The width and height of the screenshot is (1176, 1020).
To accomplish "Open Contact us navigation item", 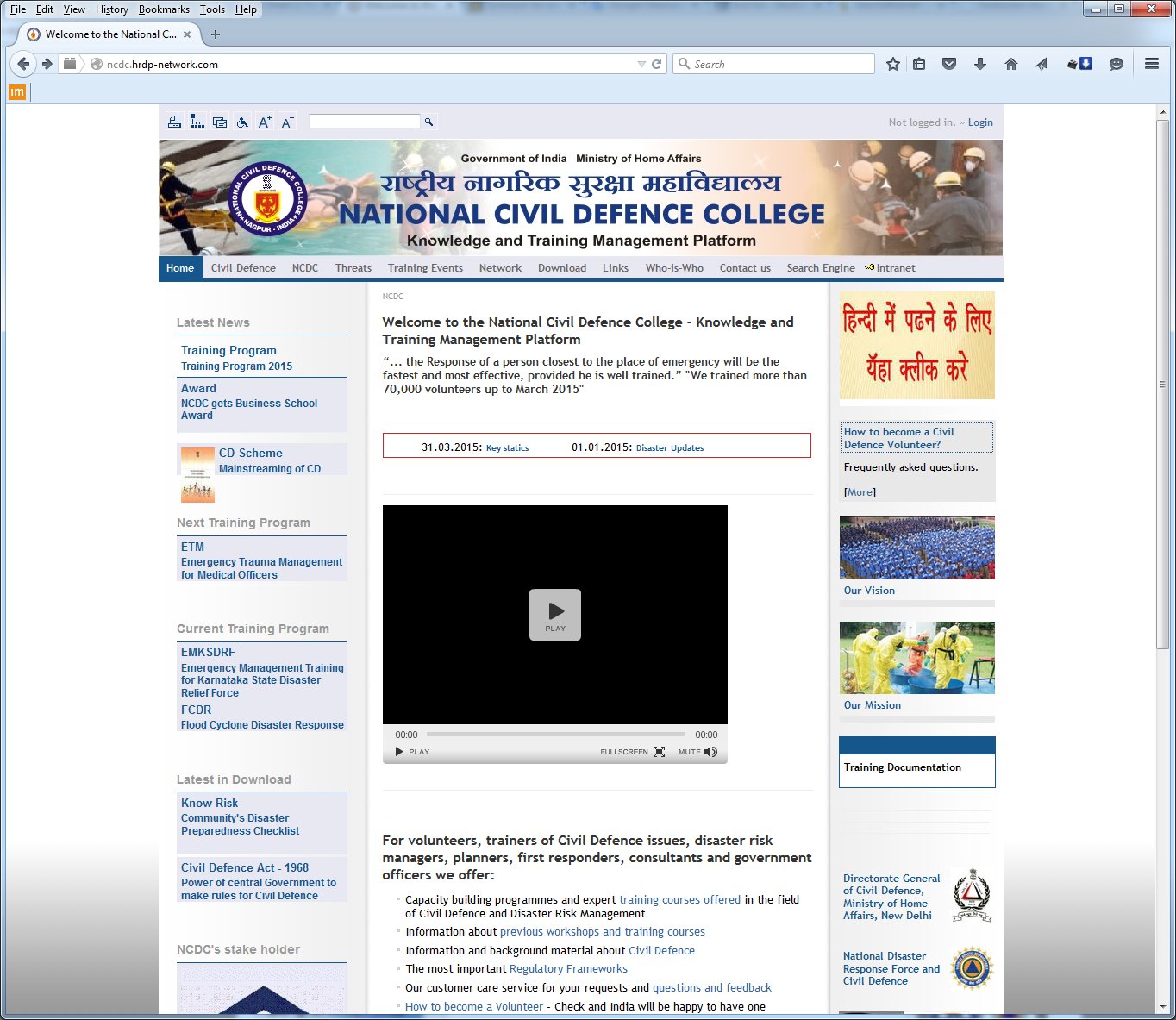I will tap(745, 268).
